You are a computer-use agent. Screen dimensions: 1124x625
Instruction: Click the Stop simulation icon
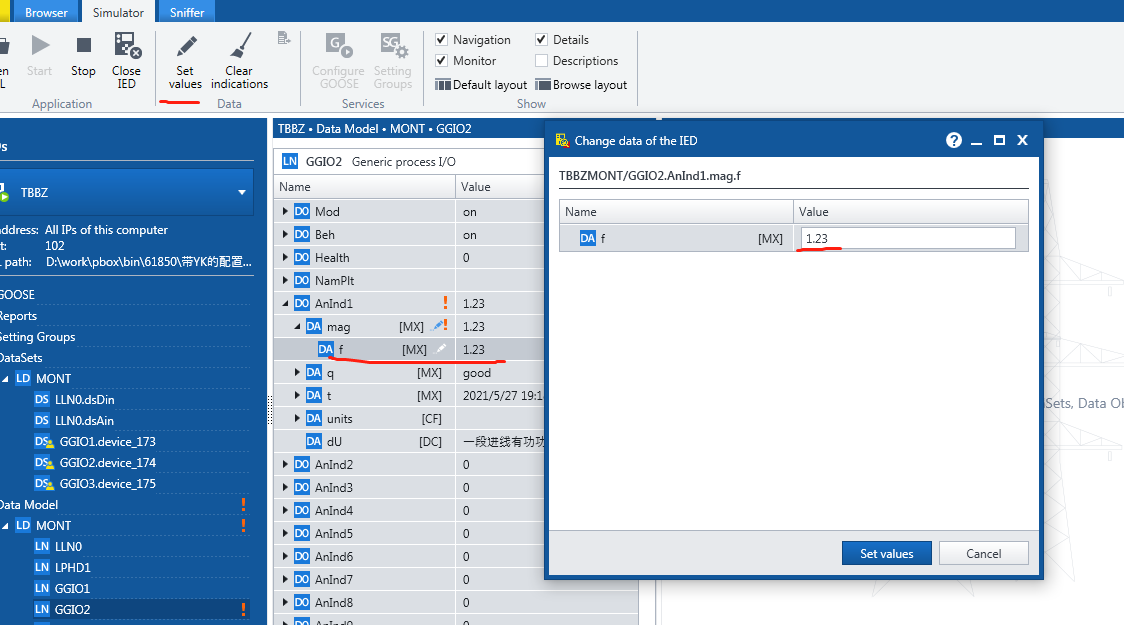[x=84, y=46]
